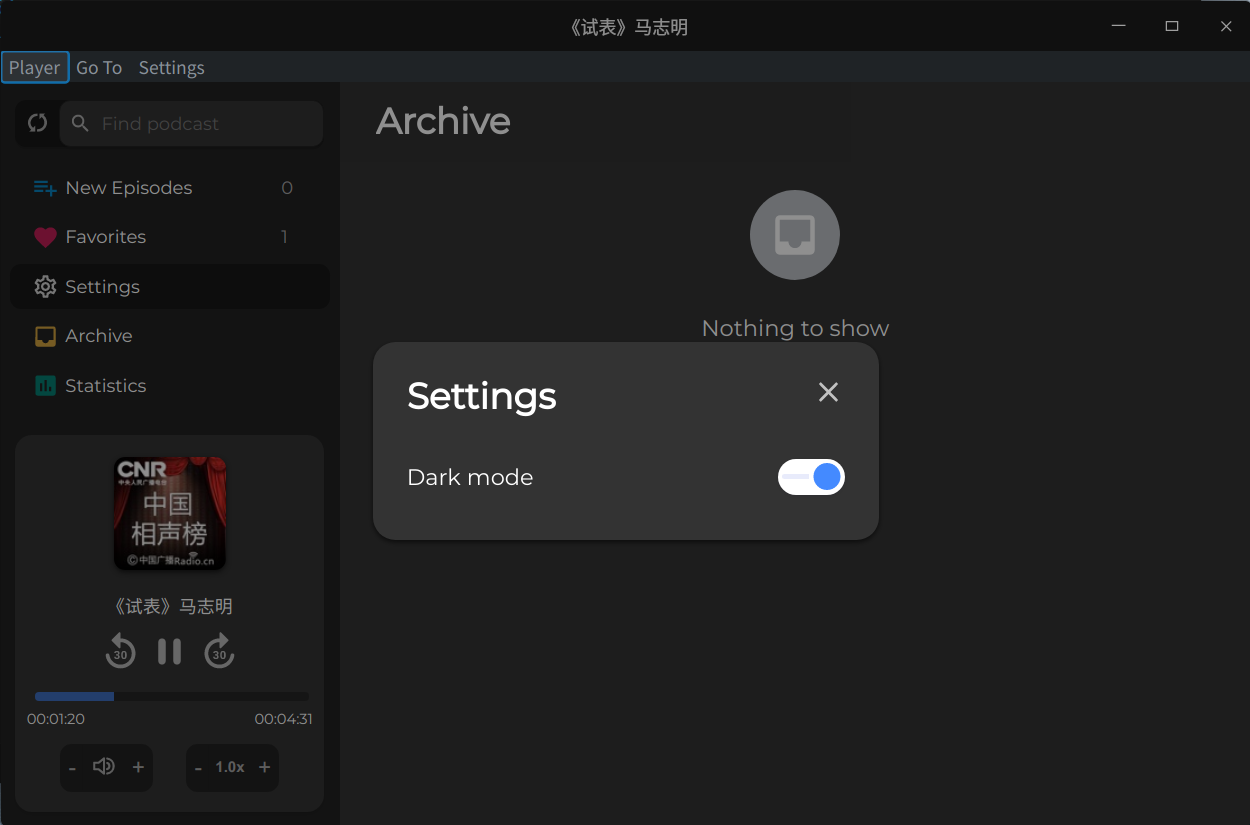Decrease playback speed below 1.0x
The image size is (1250, 825).
point(198,768)
